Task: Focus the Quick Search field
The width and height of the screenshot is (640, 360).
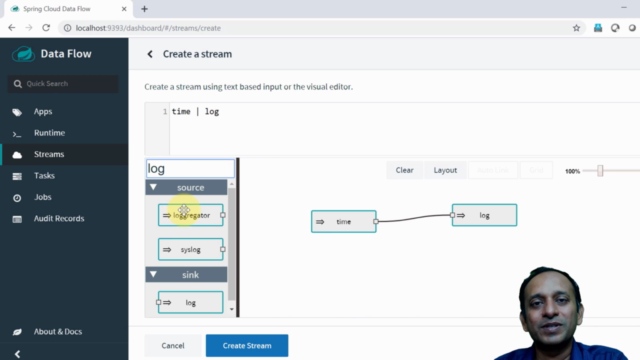Action: click(63, 84)
